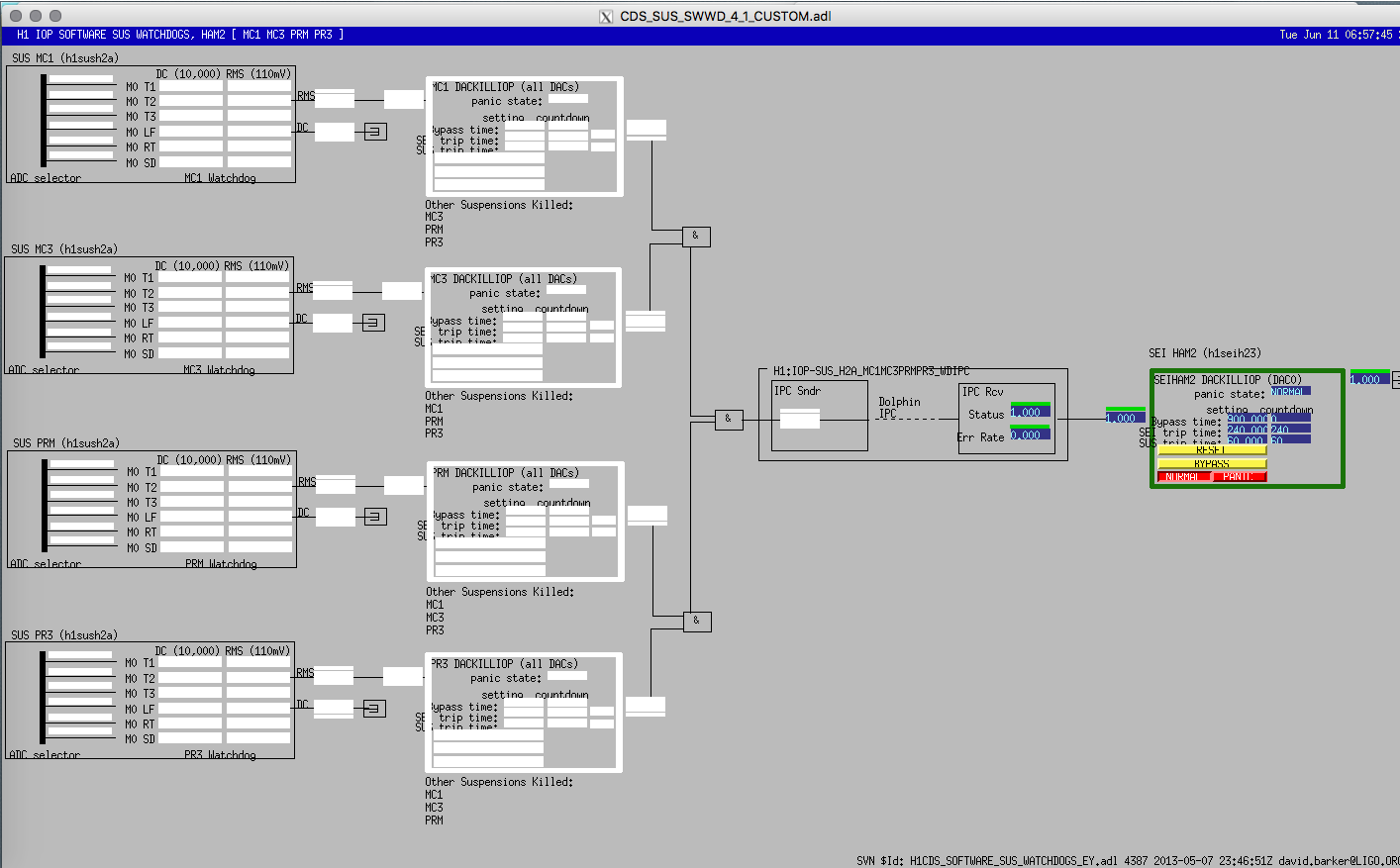Click the PR3 Watchdog RMS output field
The image size is (1400, 868).
tap(334, 676)
